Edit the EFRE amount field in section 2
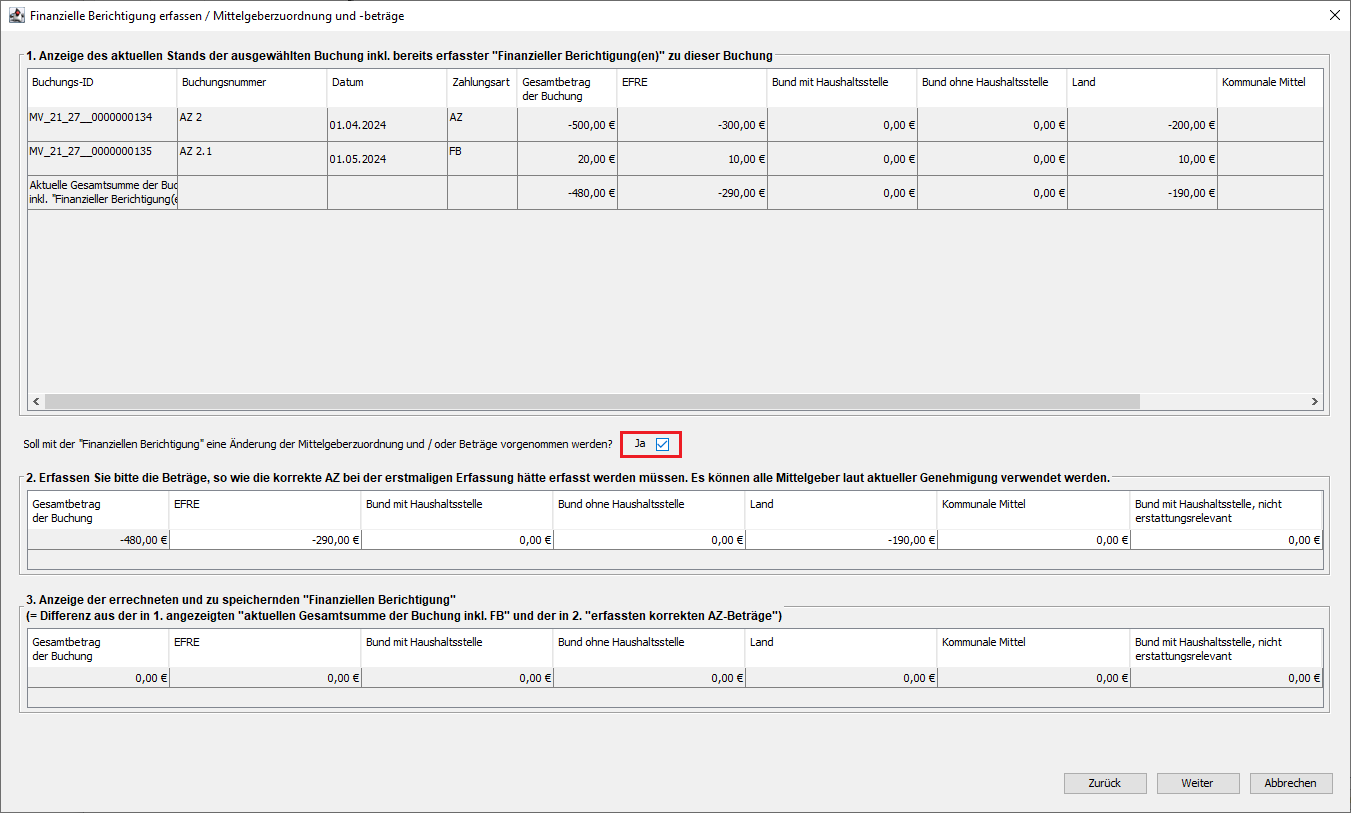This screenshot has height=813, width=1351. pyautogui.click(x=265, y=540)
